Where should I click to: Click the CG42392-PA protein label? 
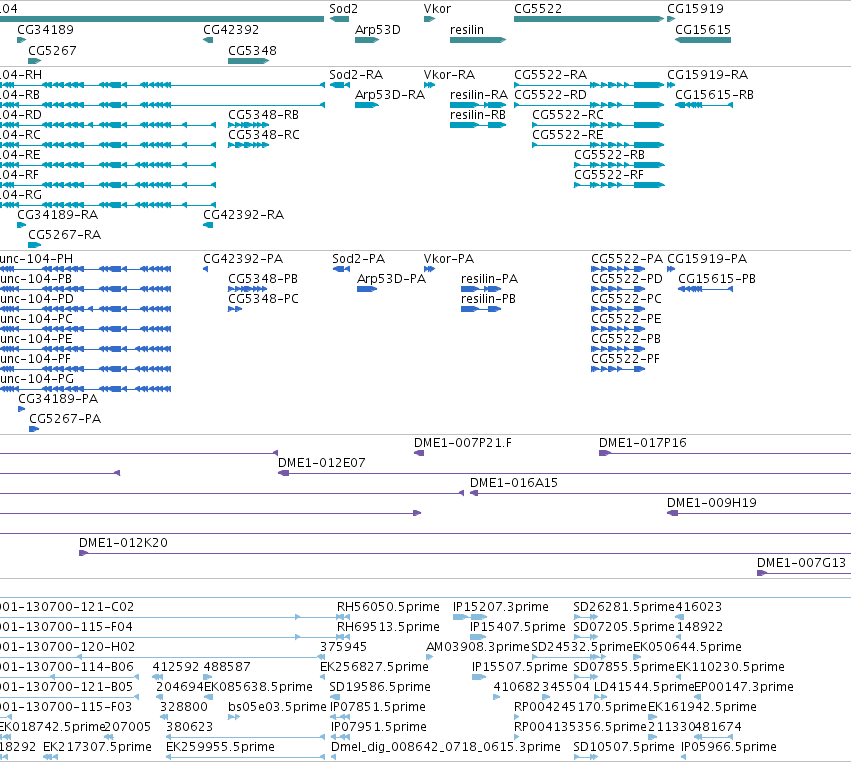243,258
